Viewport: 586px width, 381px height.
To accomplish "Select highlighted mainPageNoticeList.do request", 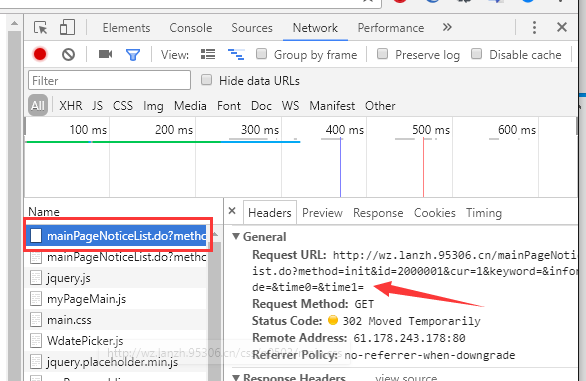I will tap(117, 236).
